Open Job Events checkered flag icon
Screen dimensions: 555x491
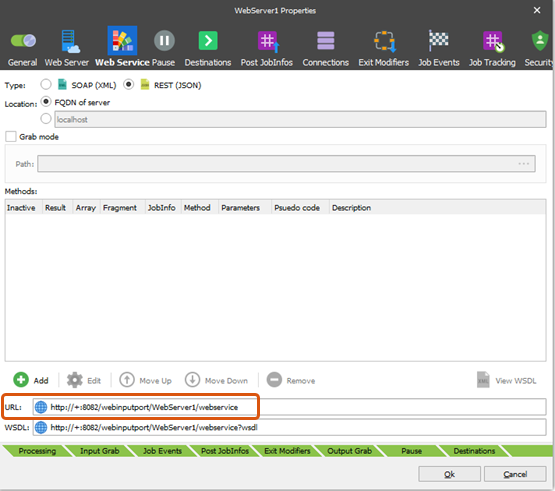(438, 40)
